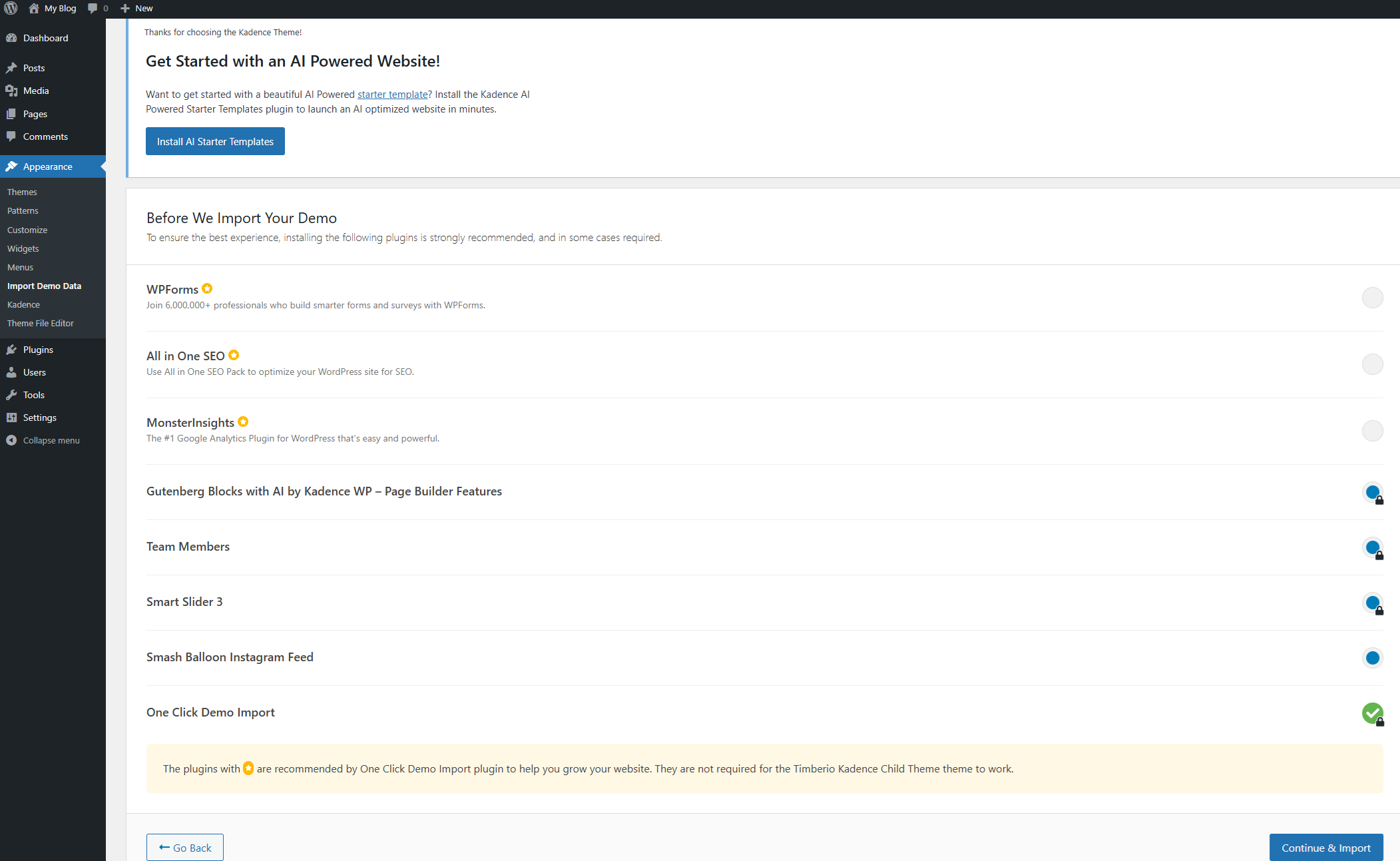Click the Go Back button

tap(185, 847)
